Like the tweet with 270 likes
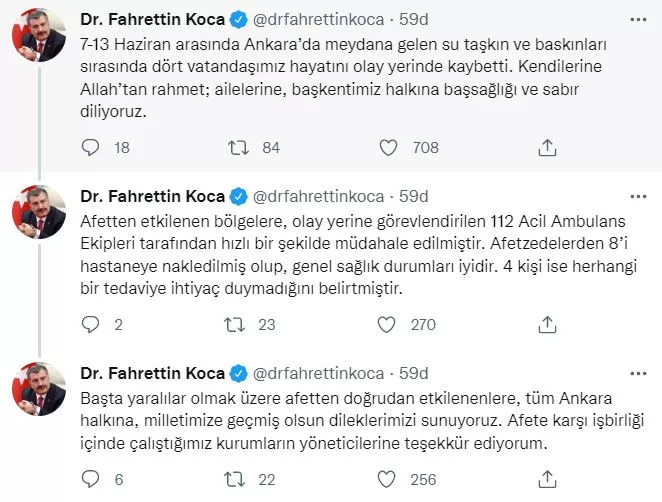662x502 pixels. [x=391, y=324]
